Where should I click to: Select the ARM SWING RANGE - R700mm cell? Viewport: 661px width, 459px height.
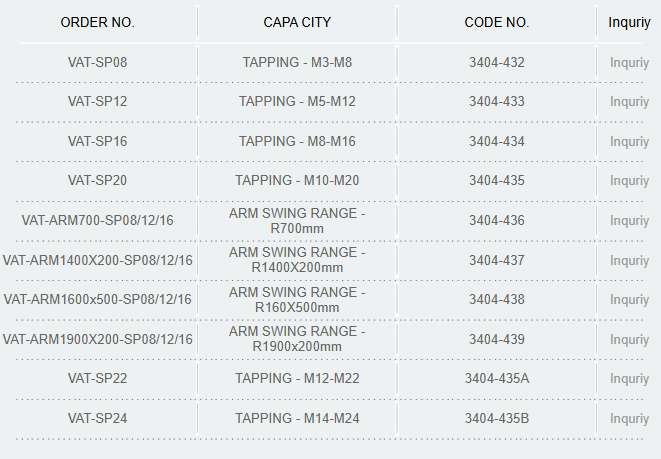pos(297,221)
